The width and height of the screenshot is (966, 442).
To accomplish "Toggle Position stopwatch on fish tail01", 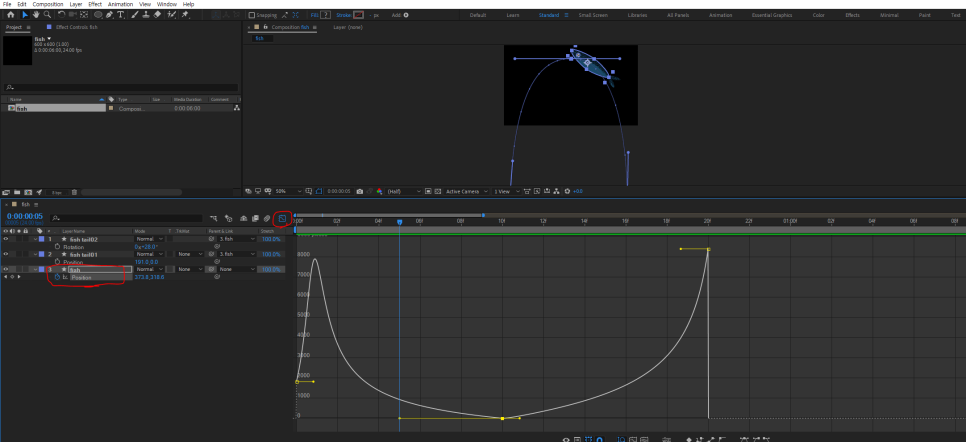I will (58, 261).
